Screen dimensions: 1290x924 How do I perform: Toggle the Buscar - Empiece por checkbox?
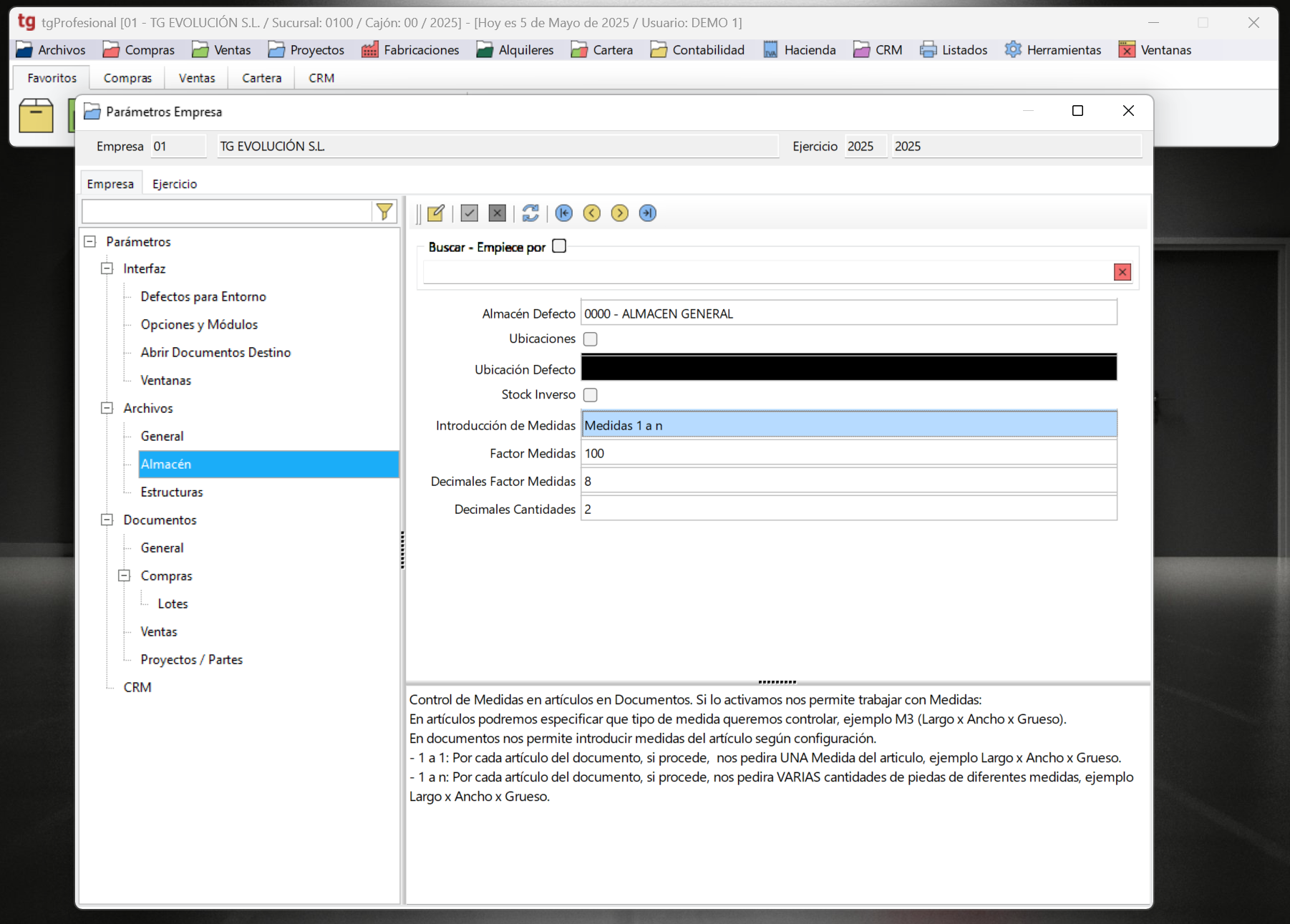coord(559,246)
